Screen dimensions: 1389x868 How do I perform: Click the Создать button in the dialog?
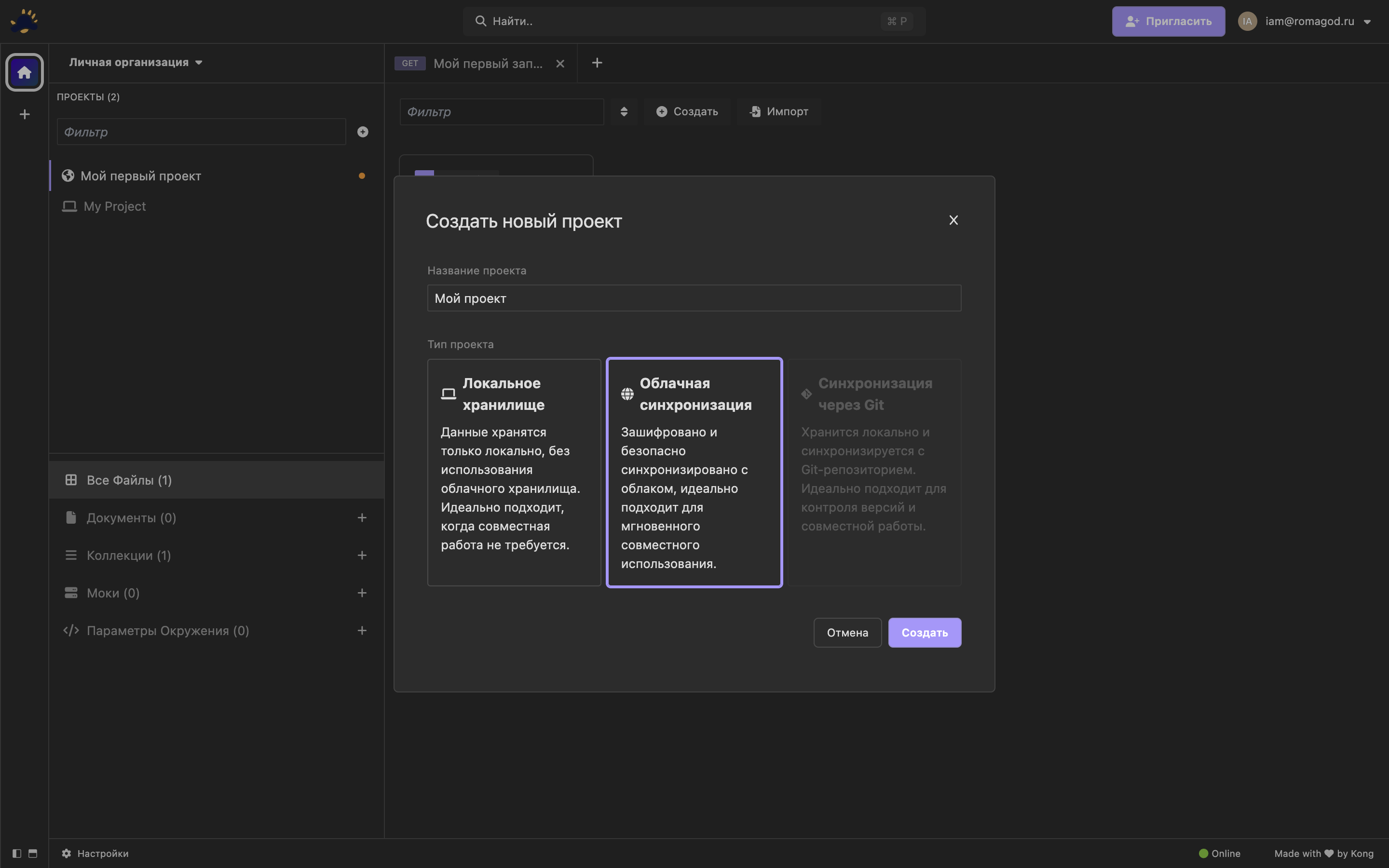click(924, 632)
